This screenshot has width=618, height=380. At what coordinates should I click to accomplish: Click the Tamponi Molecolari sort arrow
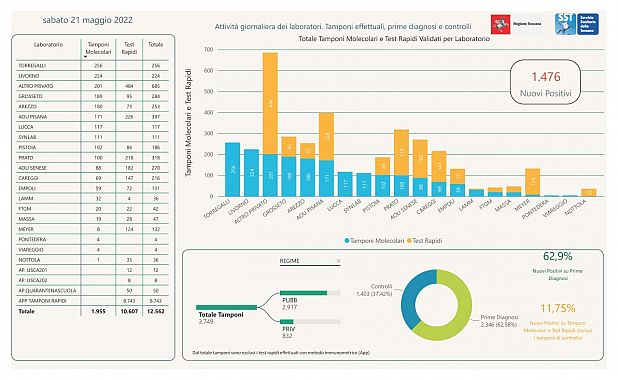coord(85,57)
